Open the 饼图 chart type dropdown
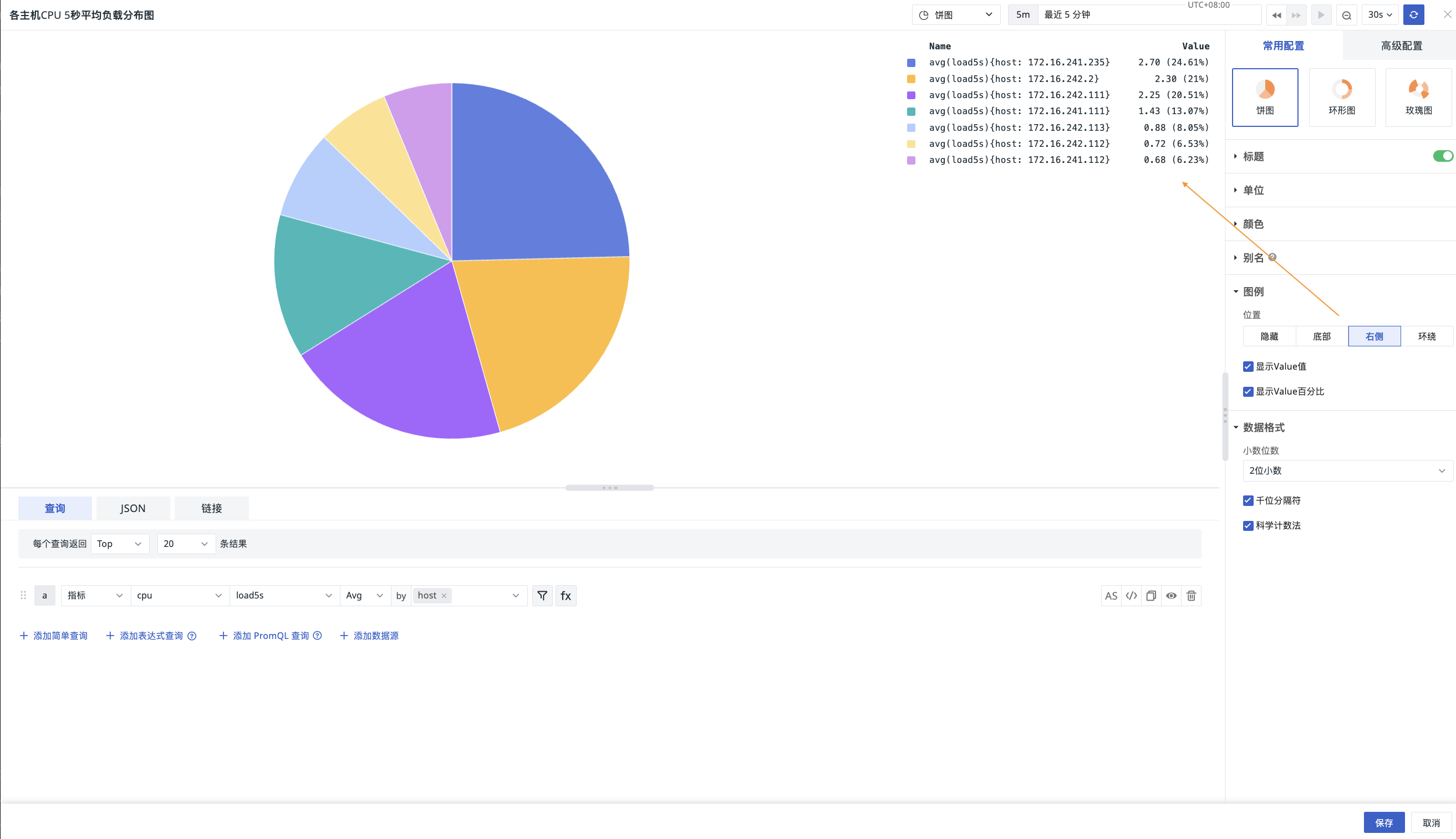Screen dimensions: 1456x839 (956, 15)
